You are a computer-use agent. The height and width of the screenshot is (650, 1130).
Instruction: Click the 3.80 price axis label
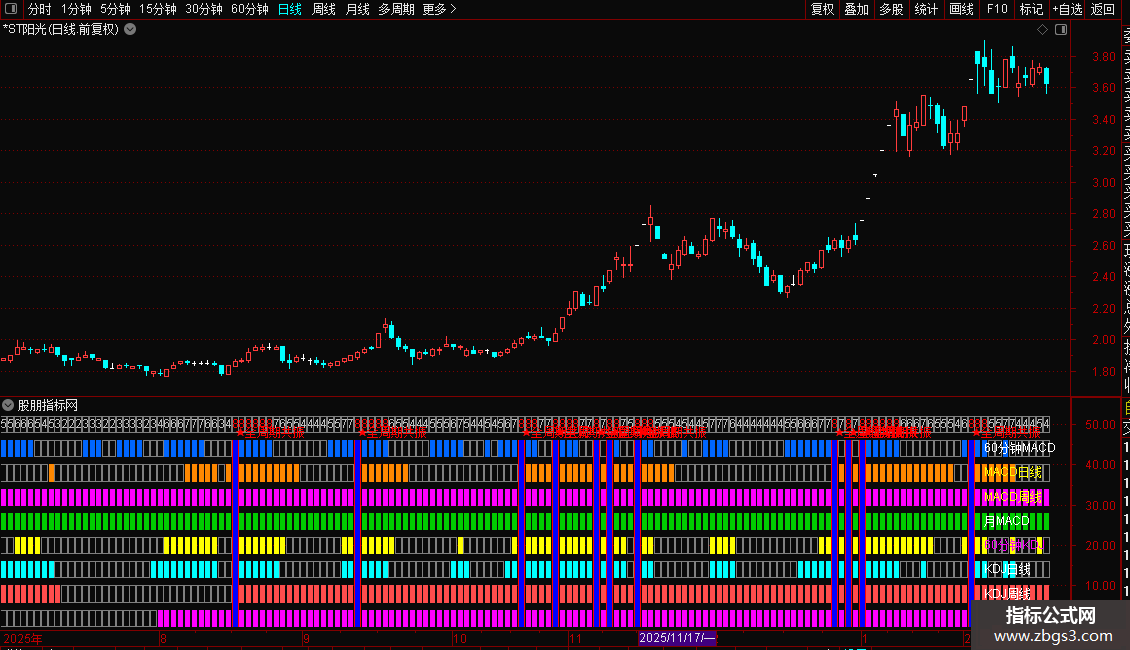pyautogui.click(x=1103, y=56)
